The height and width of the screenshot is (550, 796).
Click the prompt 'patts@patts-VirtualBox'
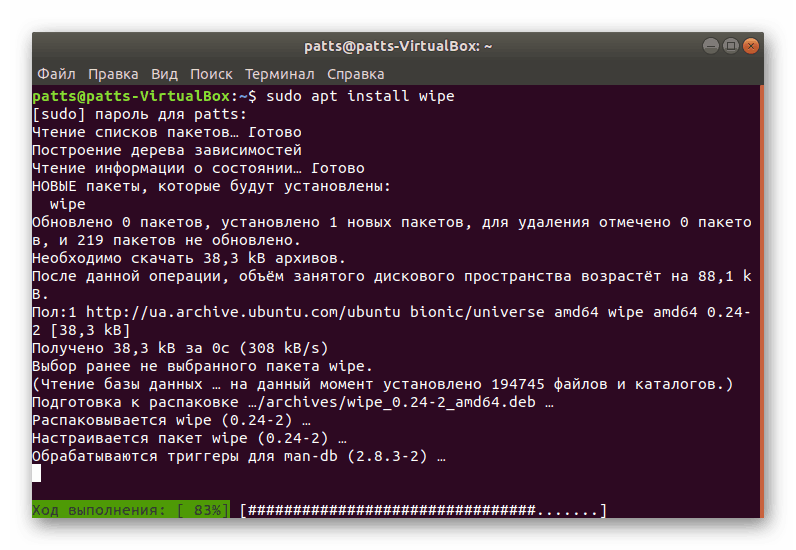(x=131, y=96)
